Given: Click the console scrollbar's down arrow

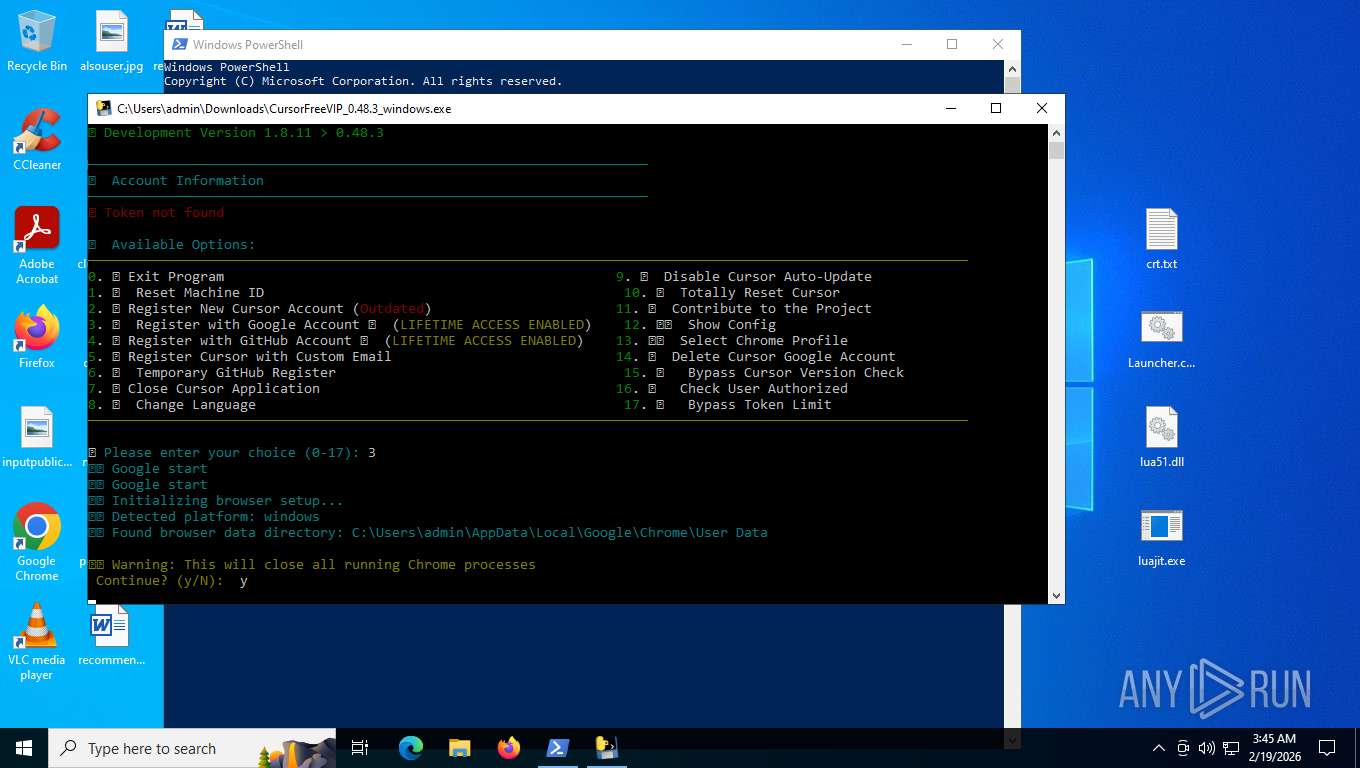Looking at the screenshot, I should click(x=1056, y=595).
